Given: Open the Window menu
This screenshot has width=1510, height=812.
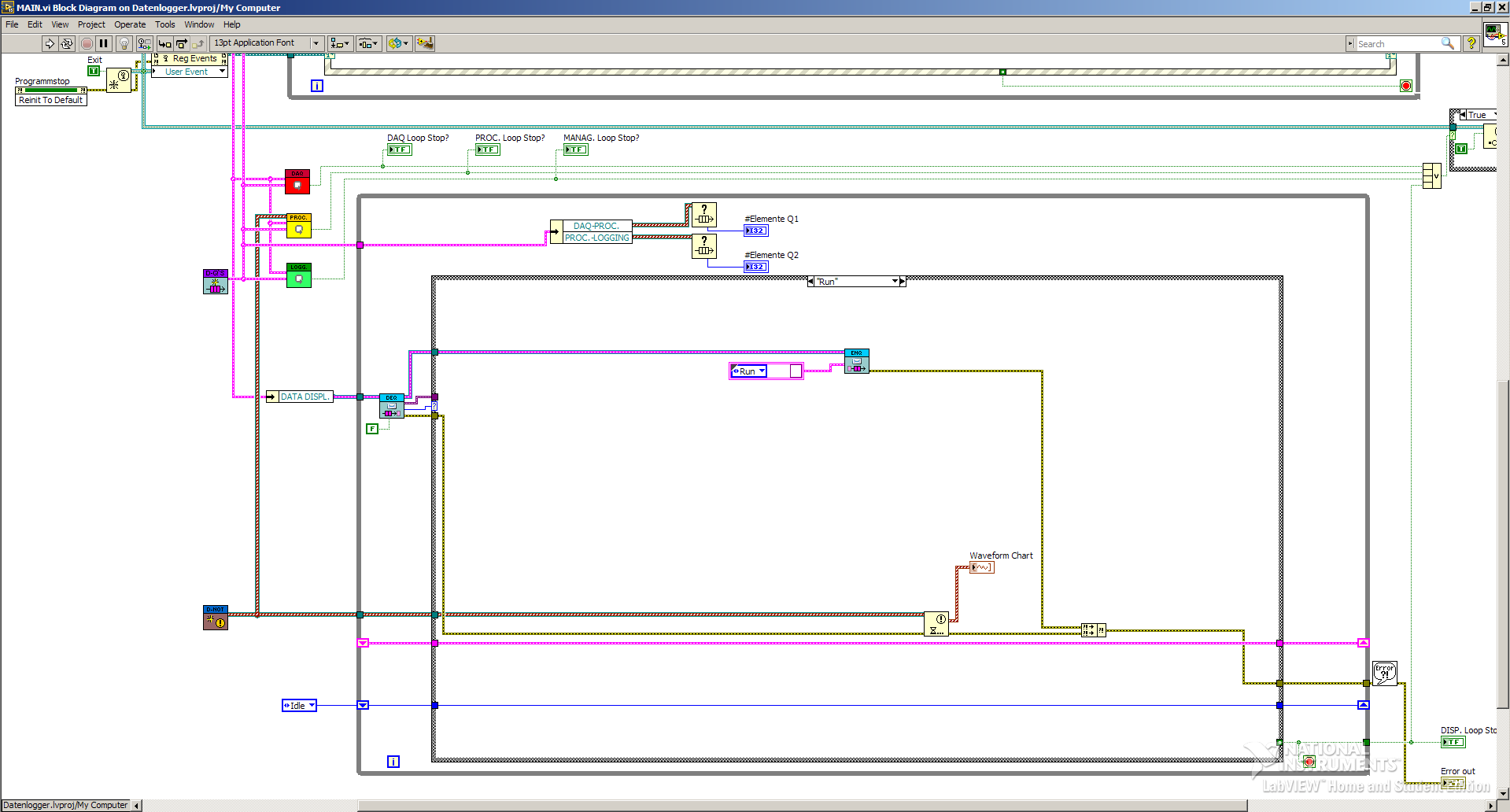Looking at the screenshot, I should [199, 24].
